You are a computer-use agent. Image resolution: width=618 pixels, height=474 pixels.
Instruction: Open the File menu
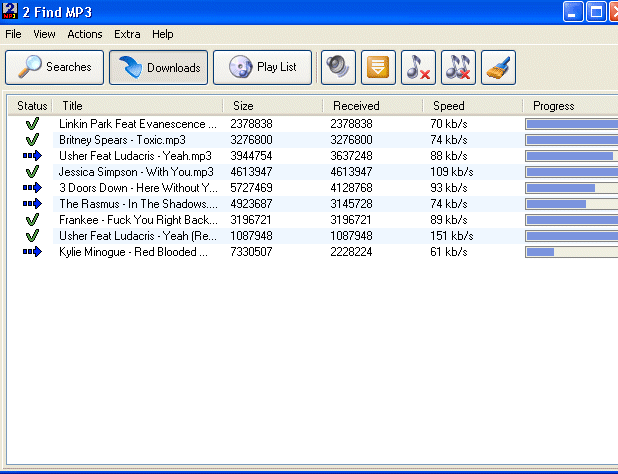[13, 34]
